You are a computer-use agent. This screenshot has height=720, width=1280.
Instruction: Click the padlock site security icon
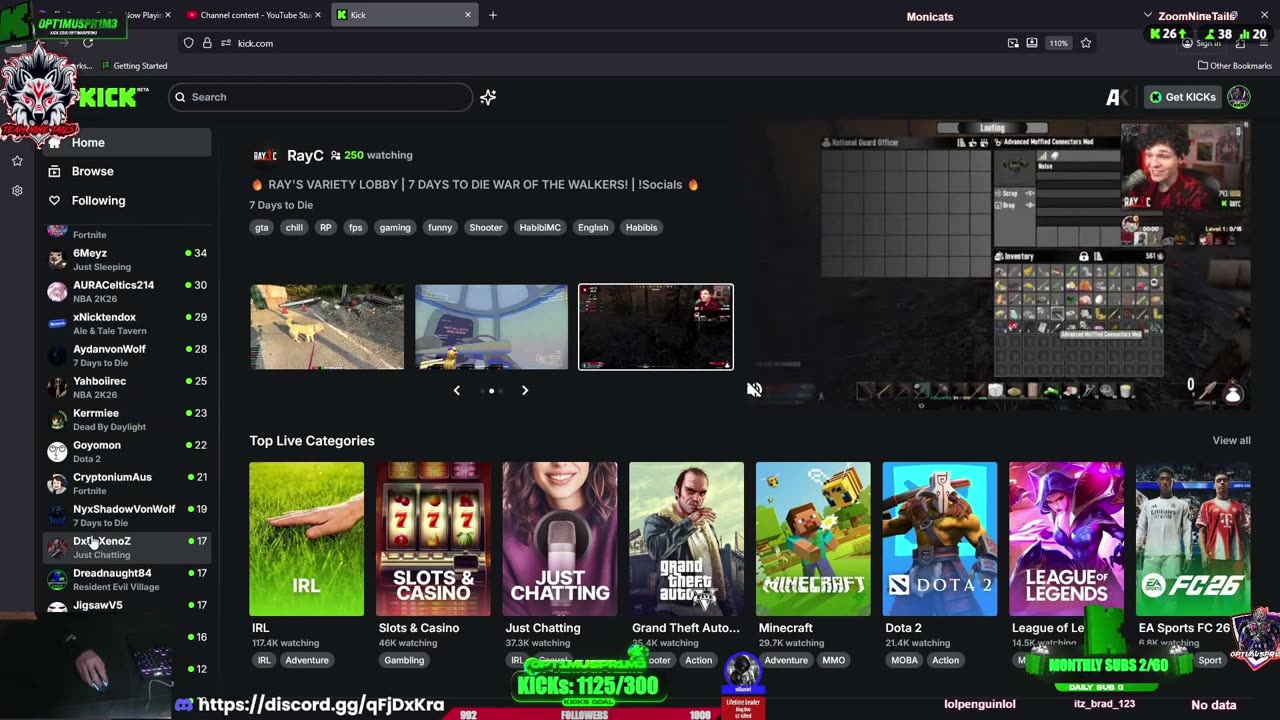(x=207, y=43)
